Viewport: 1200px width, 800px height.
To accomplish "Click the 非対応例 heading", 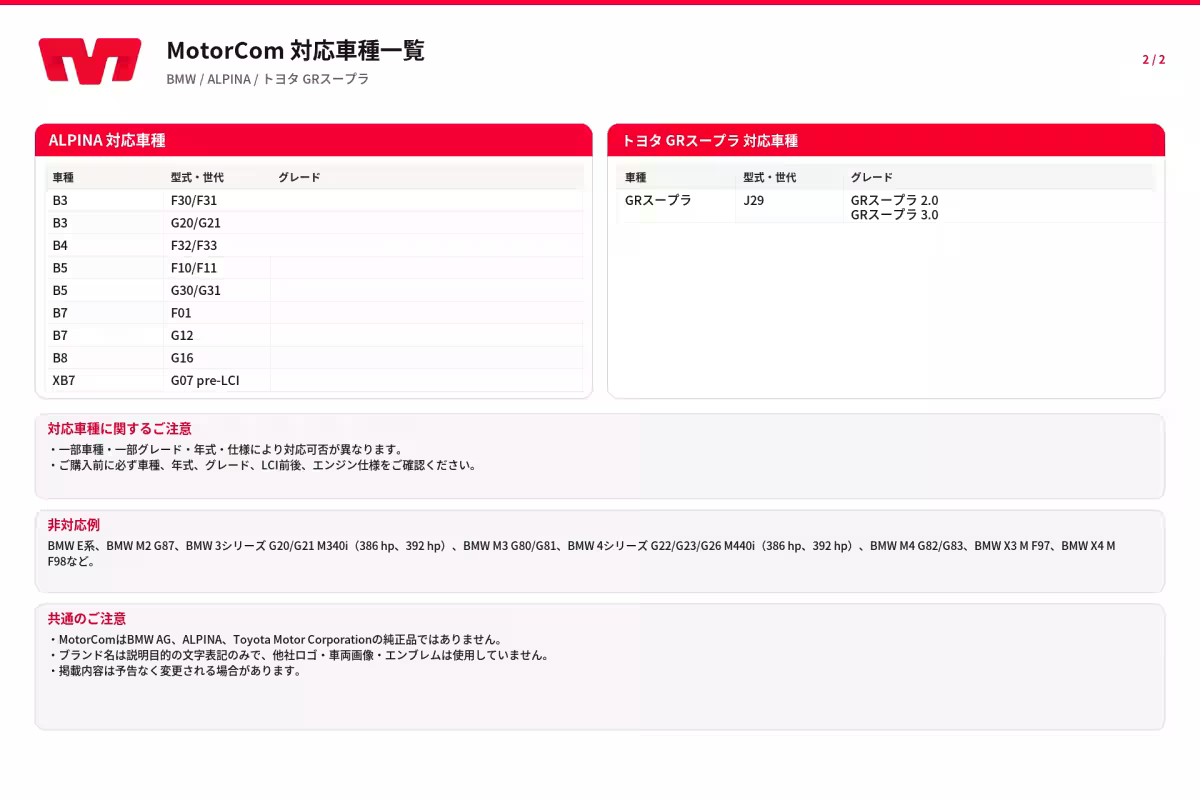I will coord(74,524).
